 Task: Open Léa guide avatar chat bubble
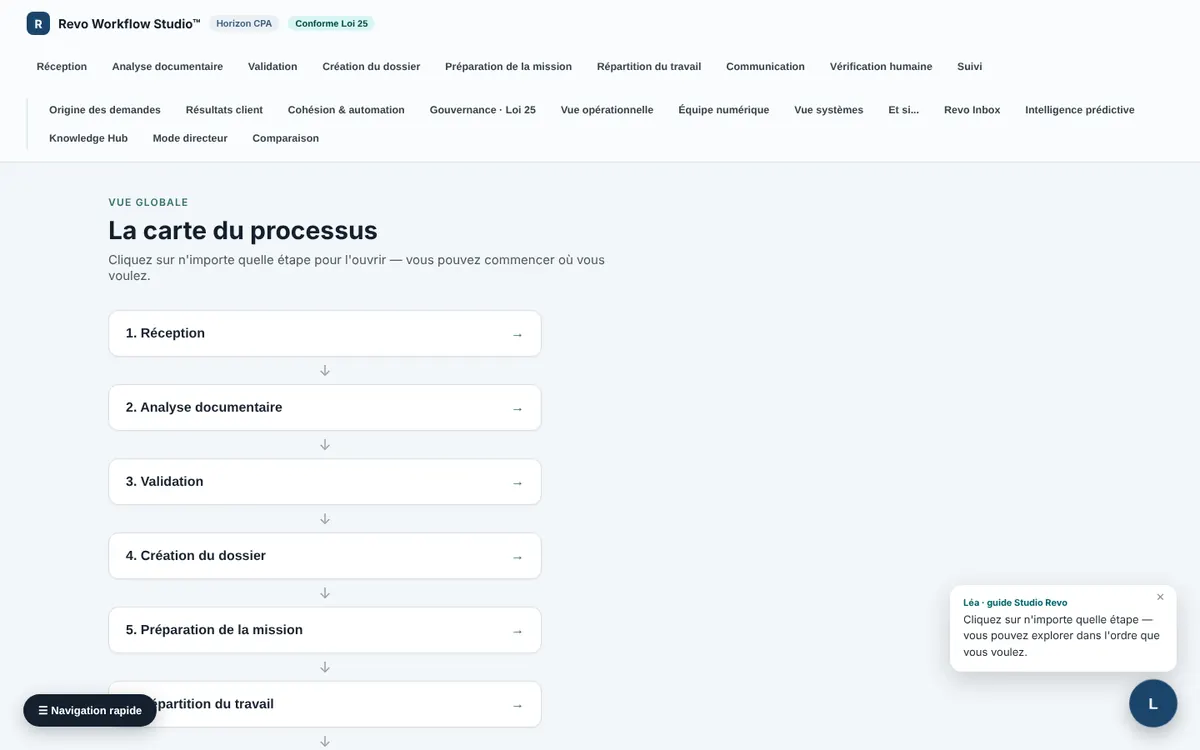point(1153,703)
